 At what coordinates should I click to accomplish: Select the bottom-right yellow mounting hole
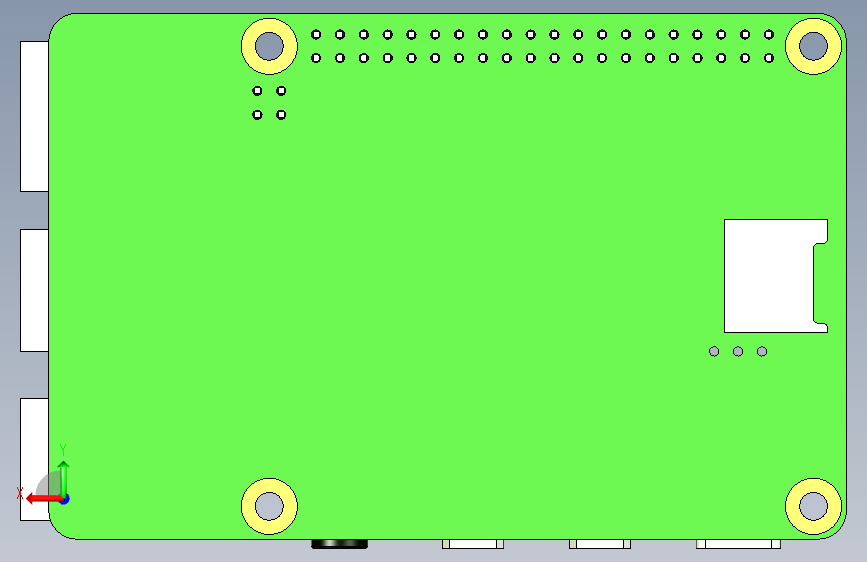[x=813, y=506]
